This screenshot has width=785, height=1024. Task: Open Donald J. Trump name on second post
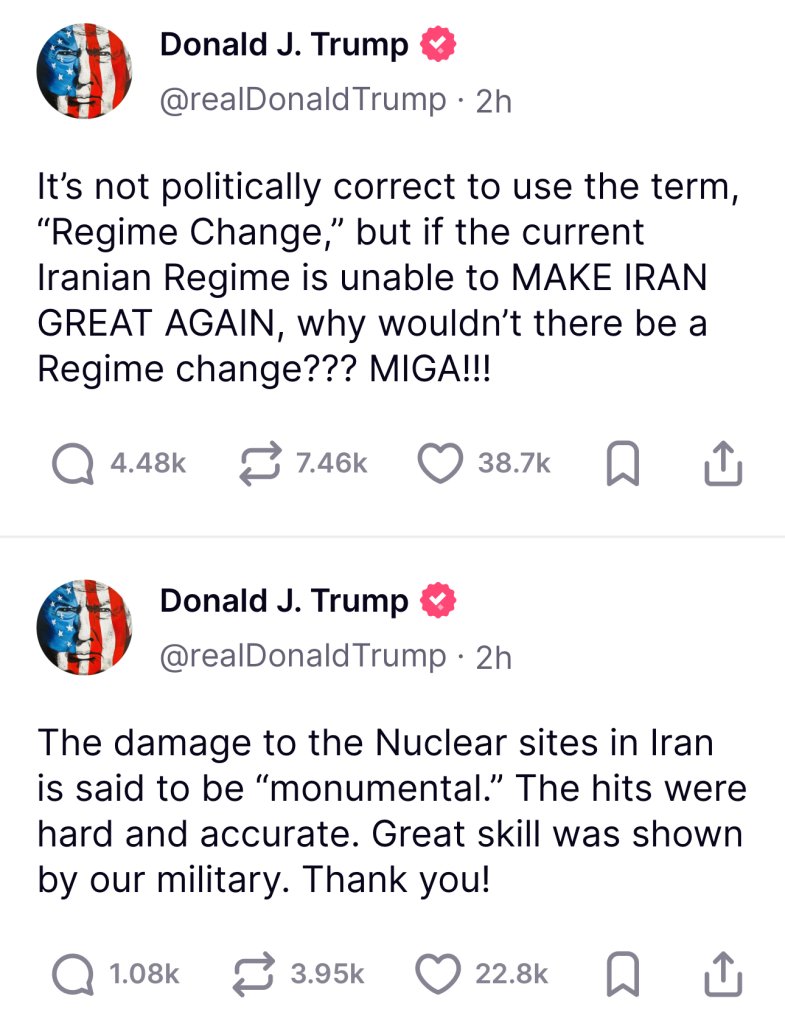[284, 601]
